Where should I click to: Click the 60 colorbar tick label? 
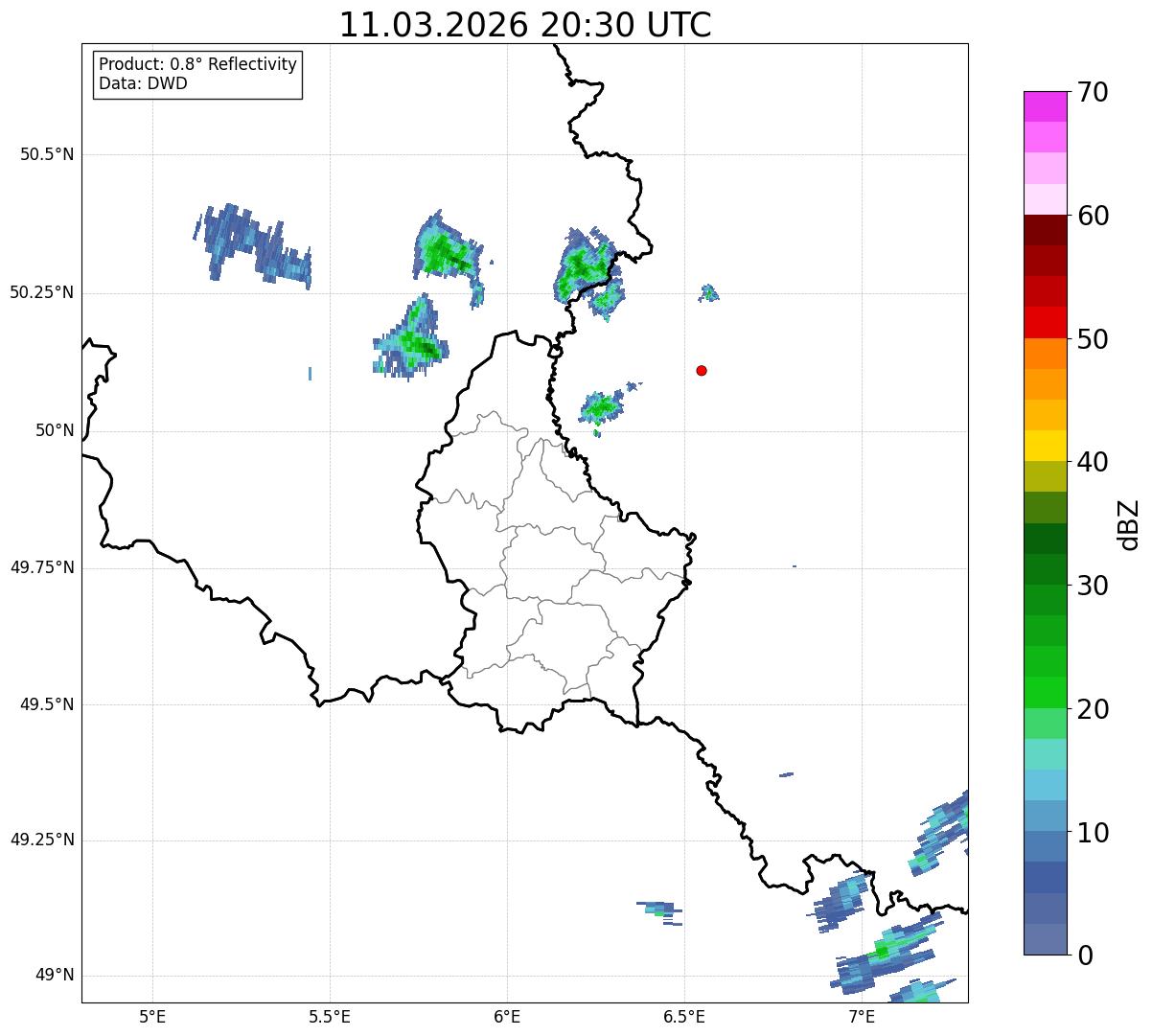click(x=1093, y=216)
